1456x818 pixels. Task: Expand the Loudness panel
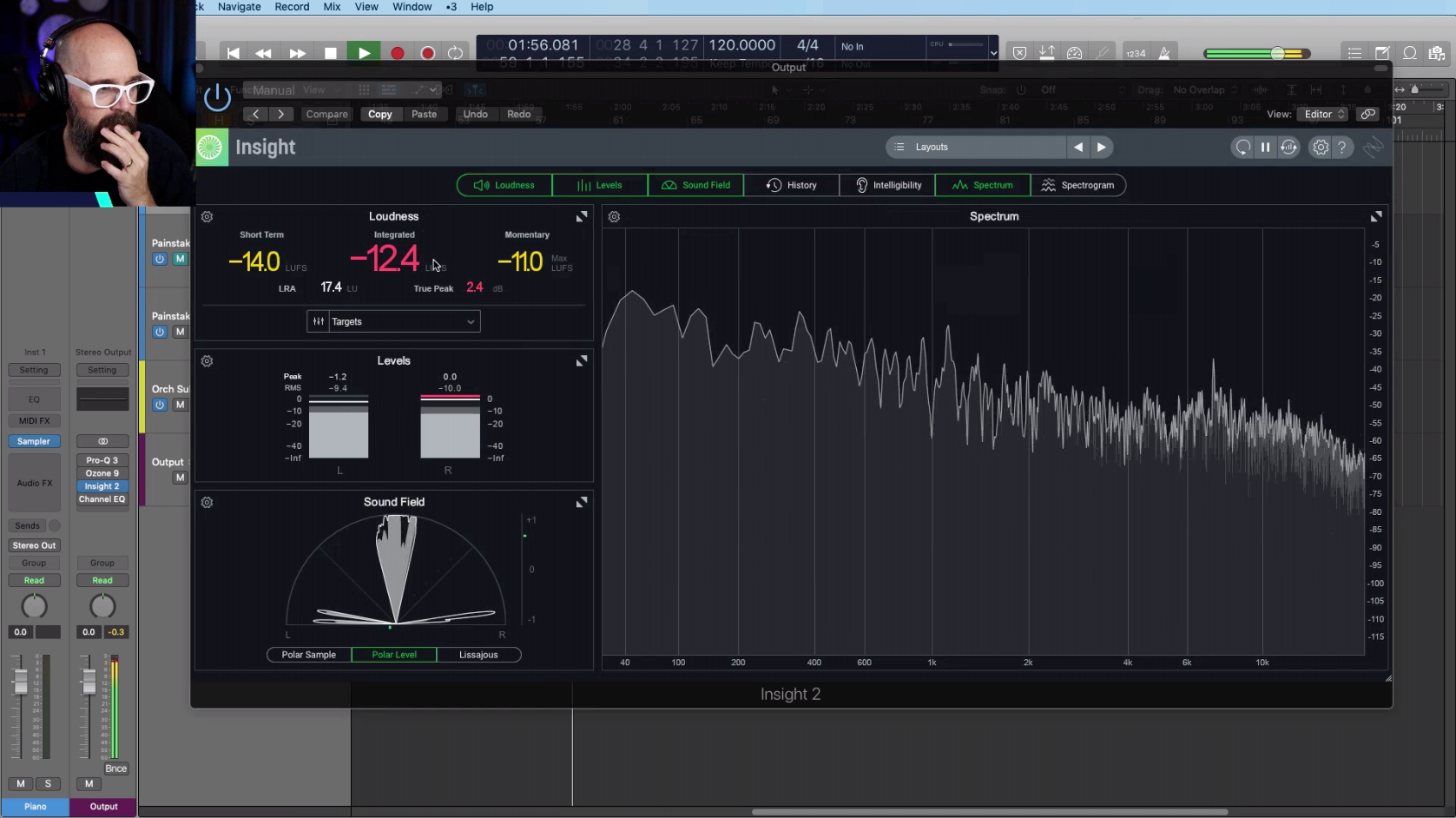point(582,216)
